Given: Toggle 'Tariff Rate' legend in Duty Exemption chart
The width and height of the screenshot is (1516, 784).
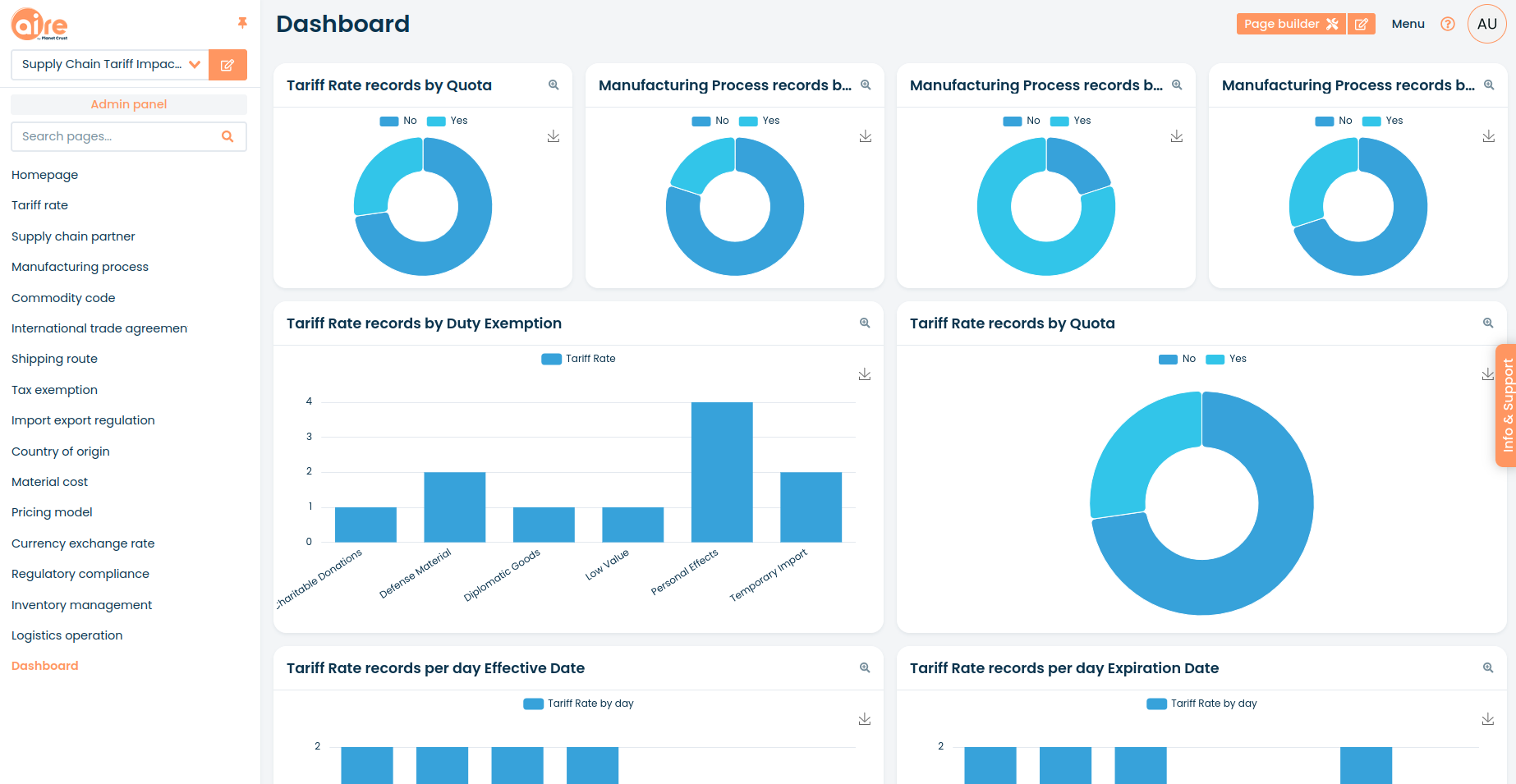Looking at the screenshot, I should [579, 359].
